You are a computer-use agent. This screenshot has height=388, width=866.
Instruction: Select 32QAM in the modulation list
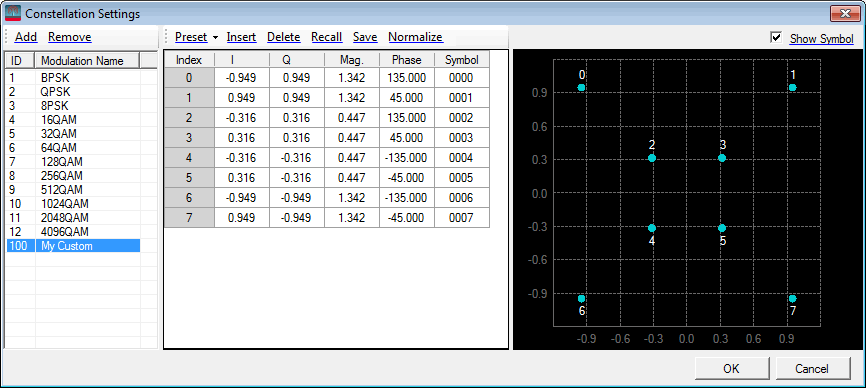click(x=73, y=134)
